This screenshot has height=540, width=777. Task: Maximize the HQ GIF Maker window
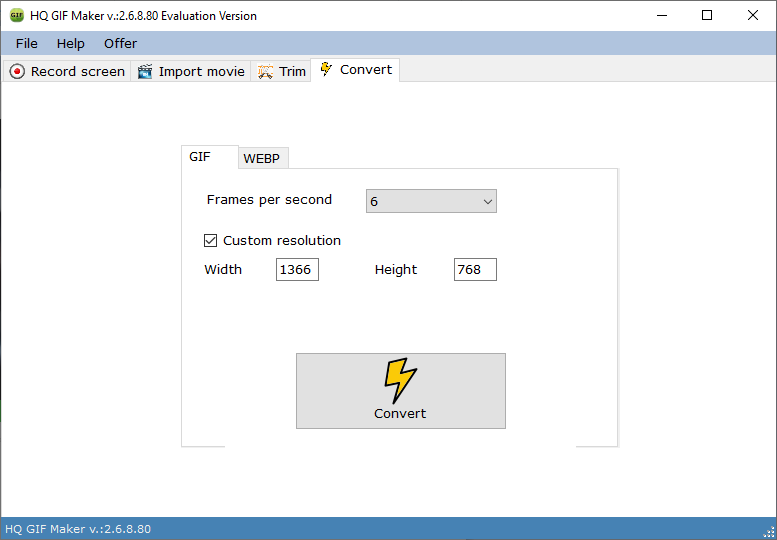707,15
